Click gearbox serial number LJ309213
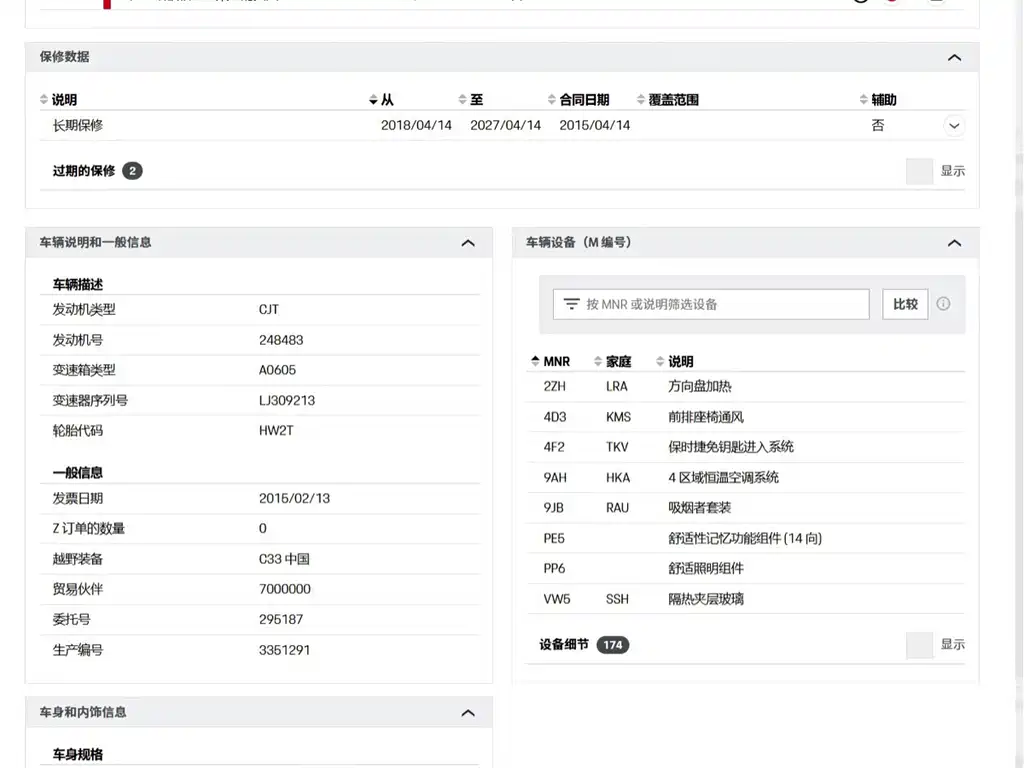The width and height of the screenshot is (1024, 768). click(x=287, y=400)
